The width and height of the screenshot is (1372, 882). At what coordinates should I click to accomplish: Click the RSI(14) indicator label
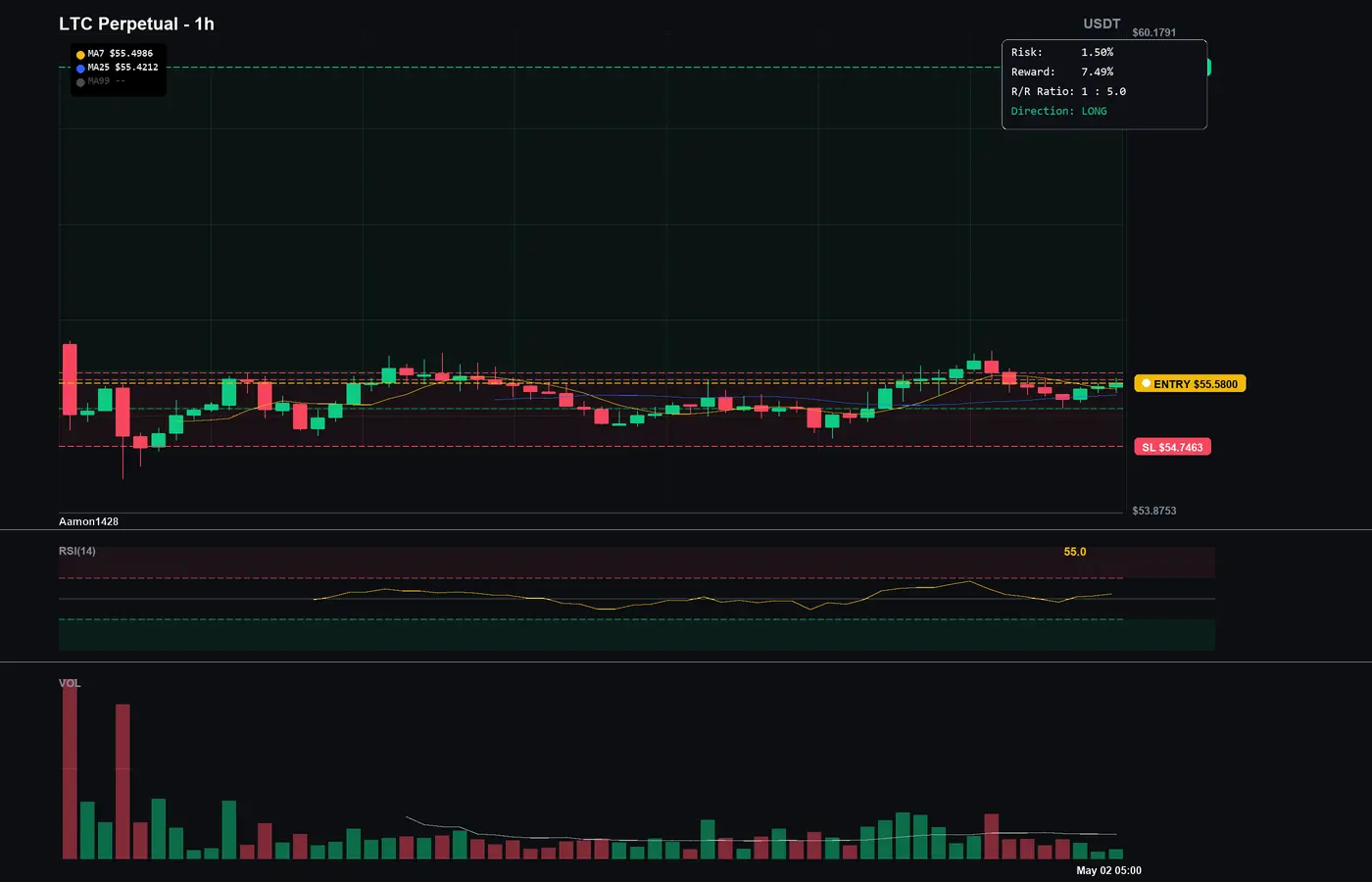77,551
